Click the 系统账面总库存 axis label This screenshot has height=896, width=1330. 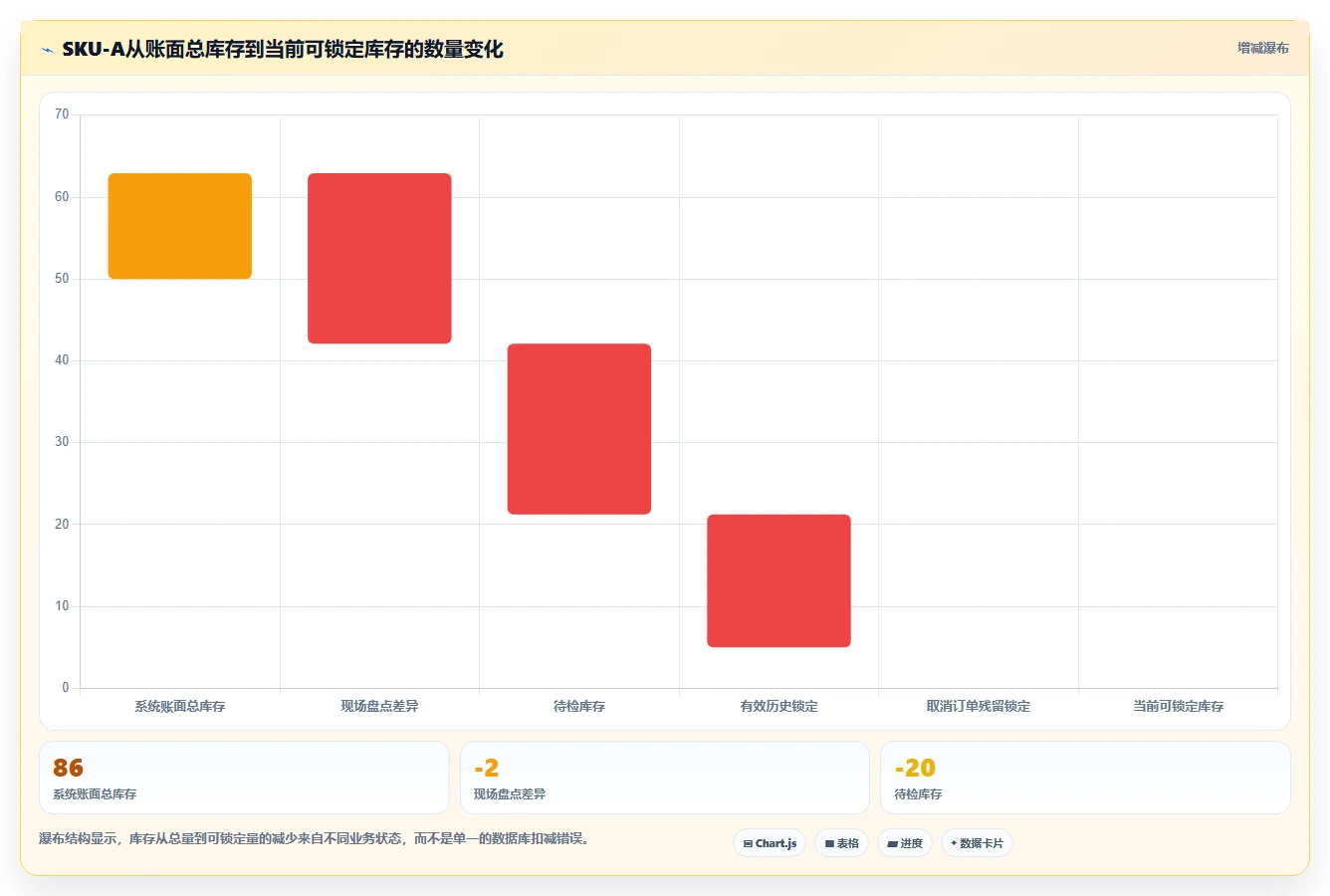(180, 706)
